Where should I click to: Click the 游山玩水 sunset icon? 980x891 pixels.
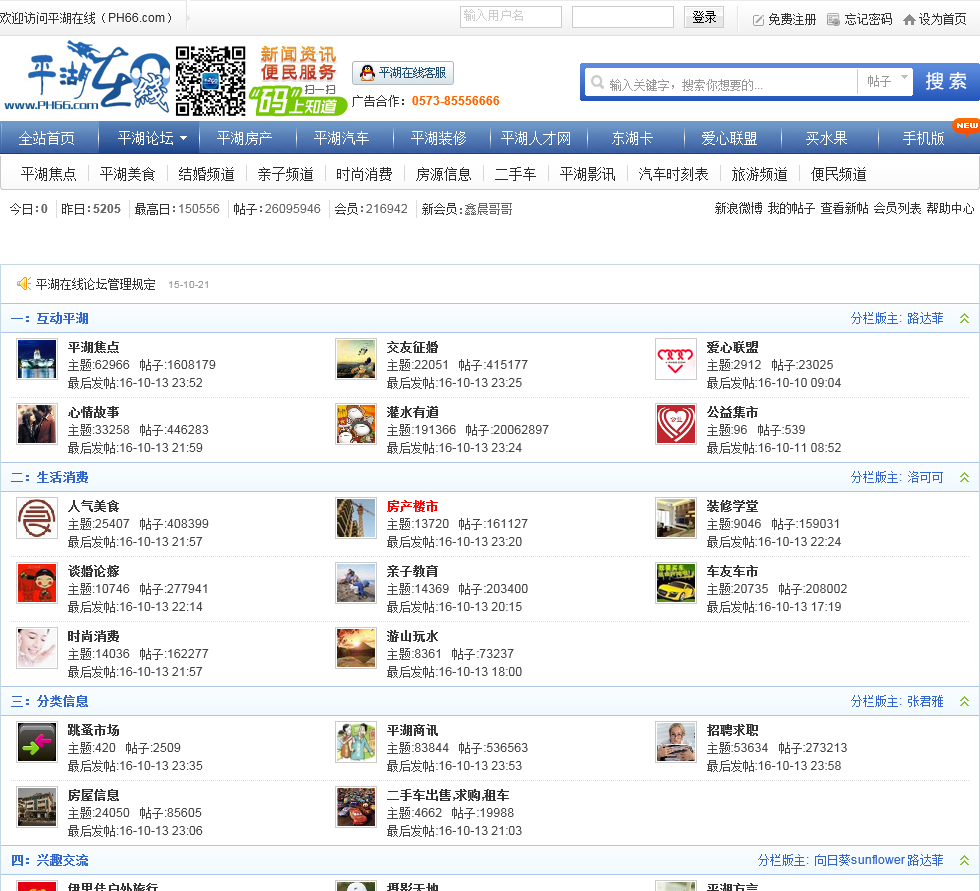point(356,648)
